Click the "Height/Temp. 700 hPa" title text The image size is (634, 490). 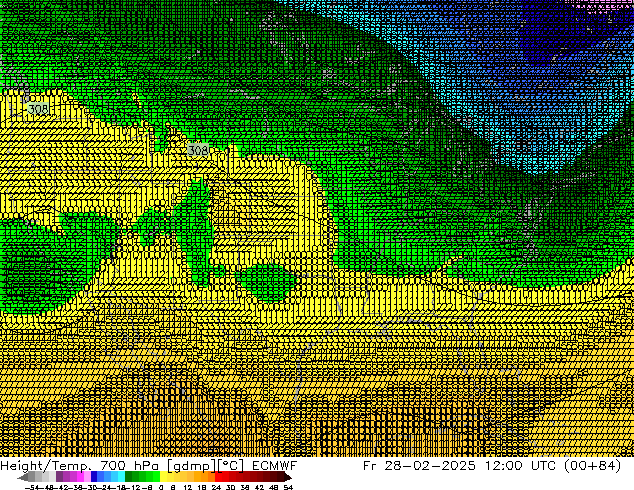click(79, 466)
